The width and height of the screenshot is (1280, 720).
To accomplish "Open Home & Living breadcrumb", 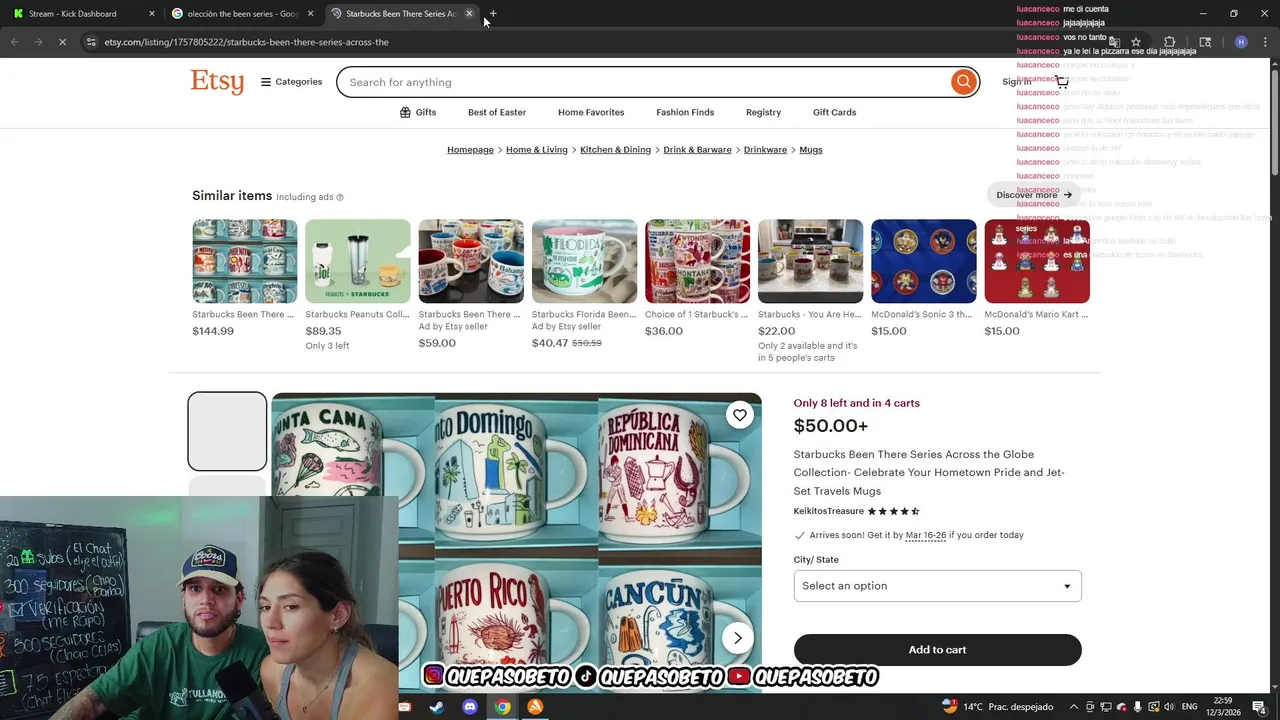I will coord(537,150).
